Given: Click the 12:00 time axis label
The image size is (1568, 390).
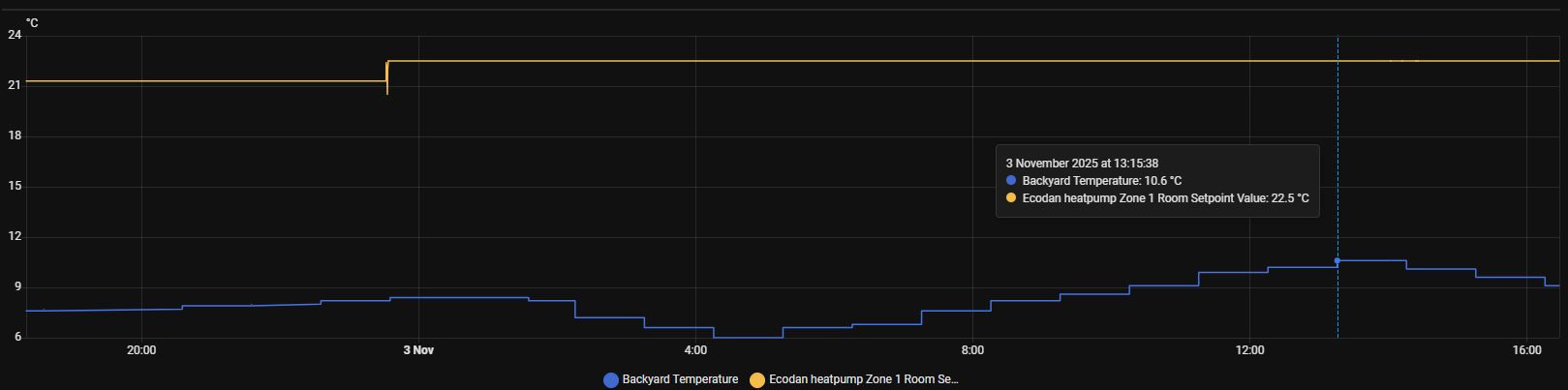Looking at the screenshot, I should point(1249,350).
